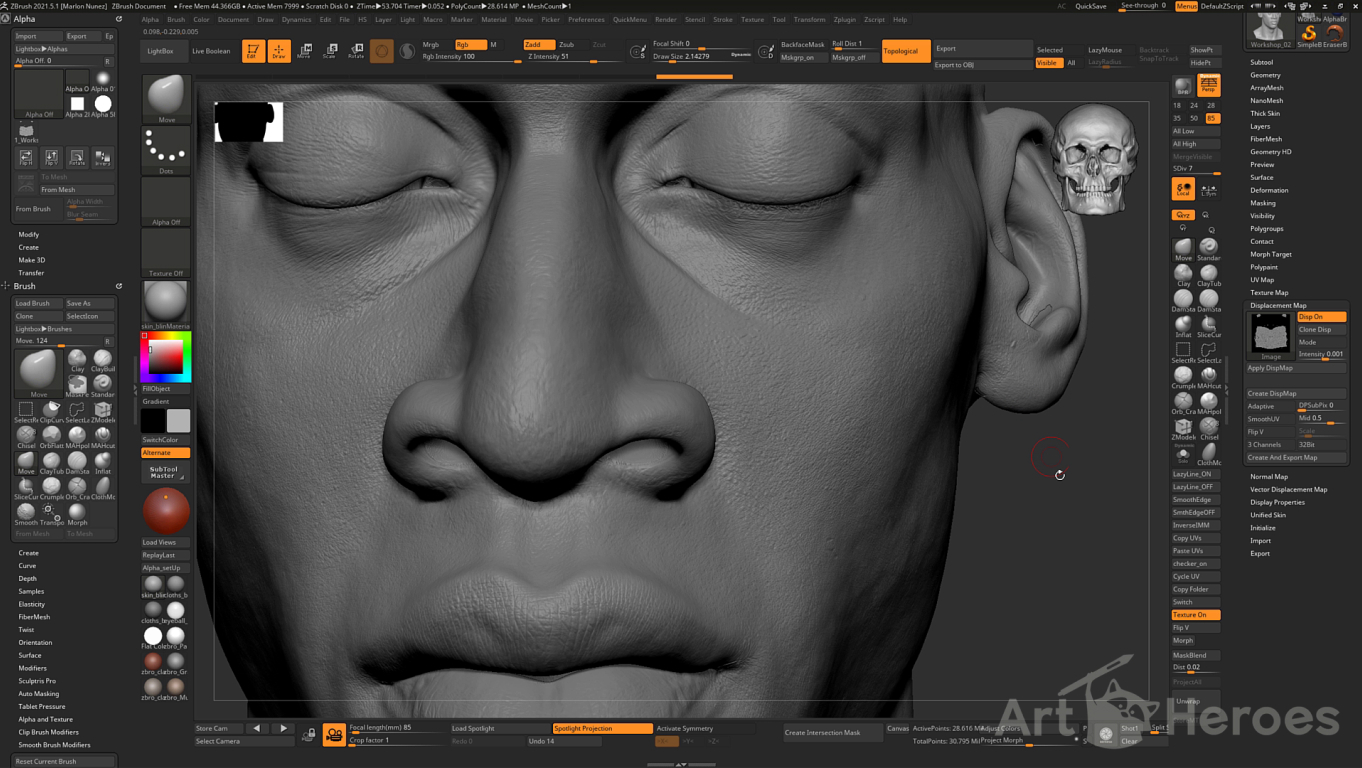This screenshot has height=768, width=1362.
Task: Click Create Intersection Mask button
Action: click(x=833, y=733)
